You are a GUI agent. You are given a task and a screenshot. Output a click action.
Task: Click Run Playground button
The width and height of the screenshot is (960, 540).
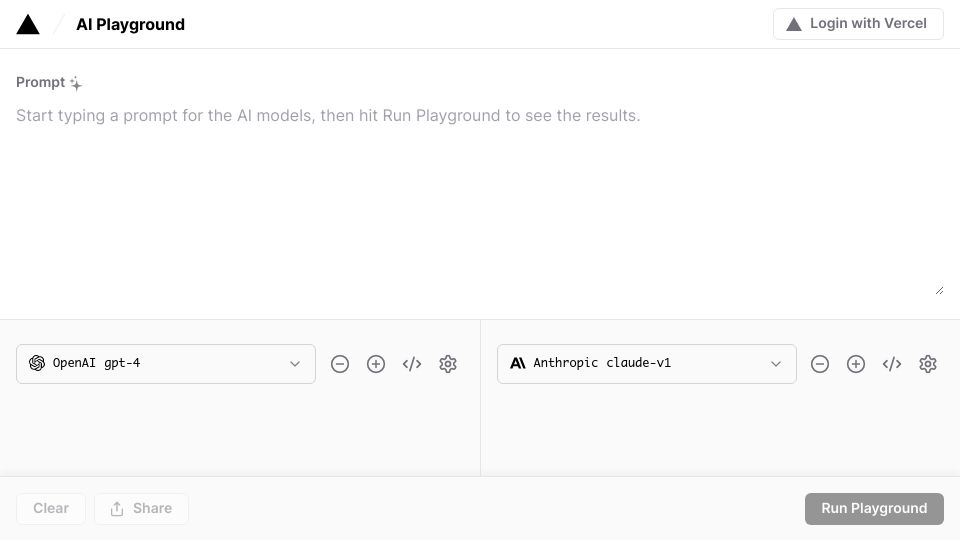click(874, 509)
